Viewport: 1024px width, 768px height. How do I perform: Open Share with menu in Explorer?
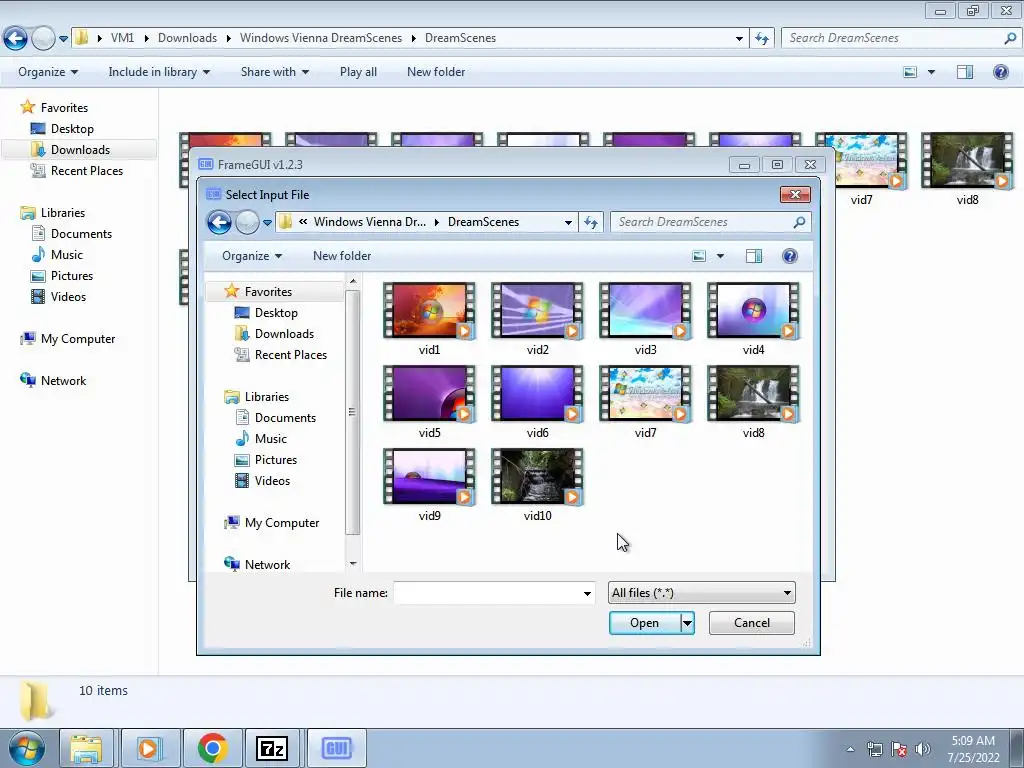tap(274, 72)
